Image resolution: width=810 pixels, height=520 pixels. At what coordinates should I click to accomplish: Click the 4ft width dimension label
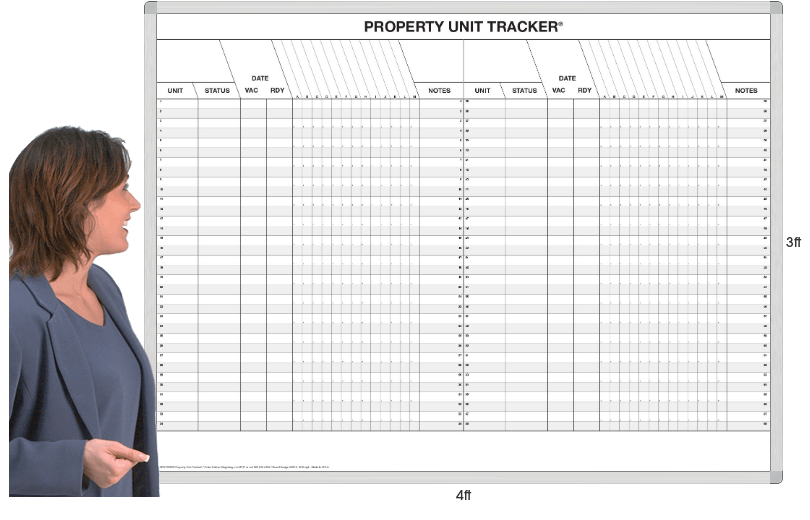[463, 495]
